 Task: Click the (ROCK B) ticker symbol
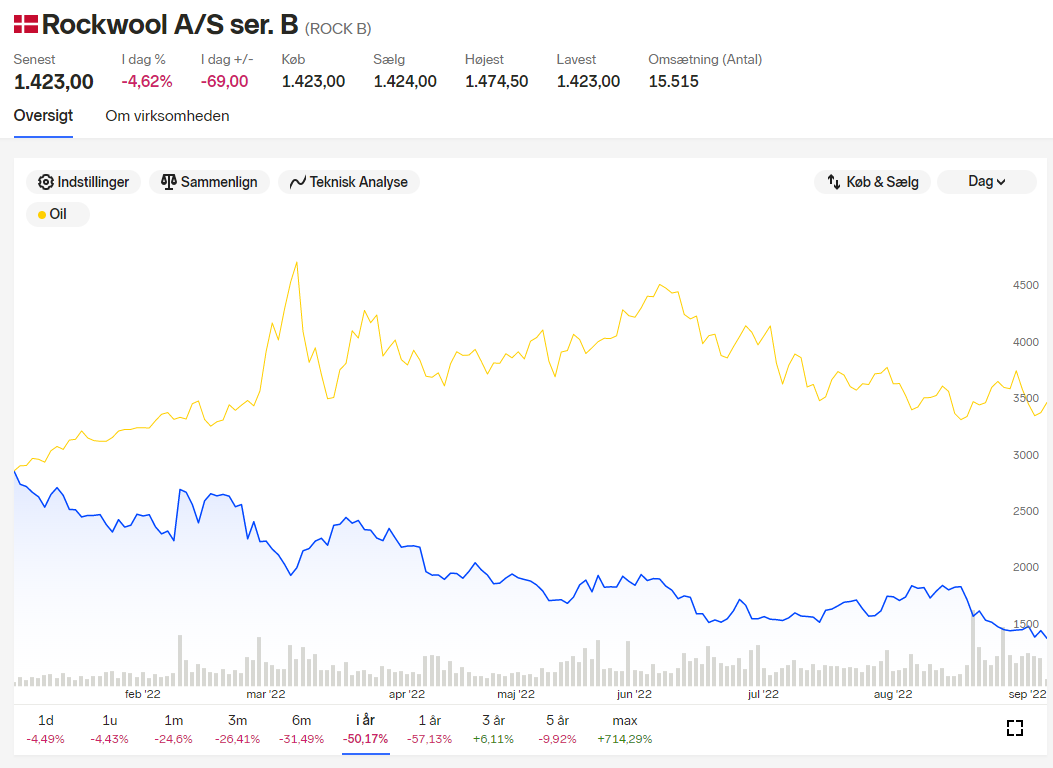coord(338,28)
